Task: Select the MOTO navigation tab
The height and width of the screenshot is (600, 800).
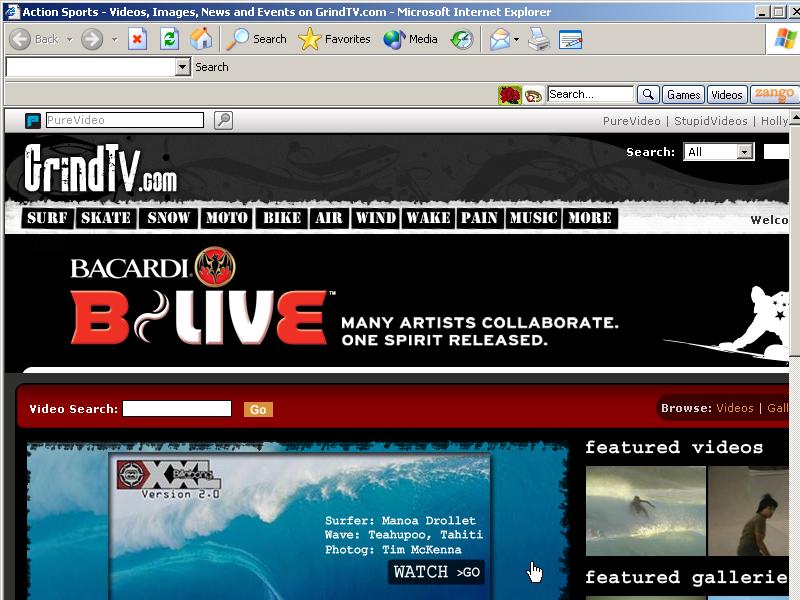Action: coord(227,218)
